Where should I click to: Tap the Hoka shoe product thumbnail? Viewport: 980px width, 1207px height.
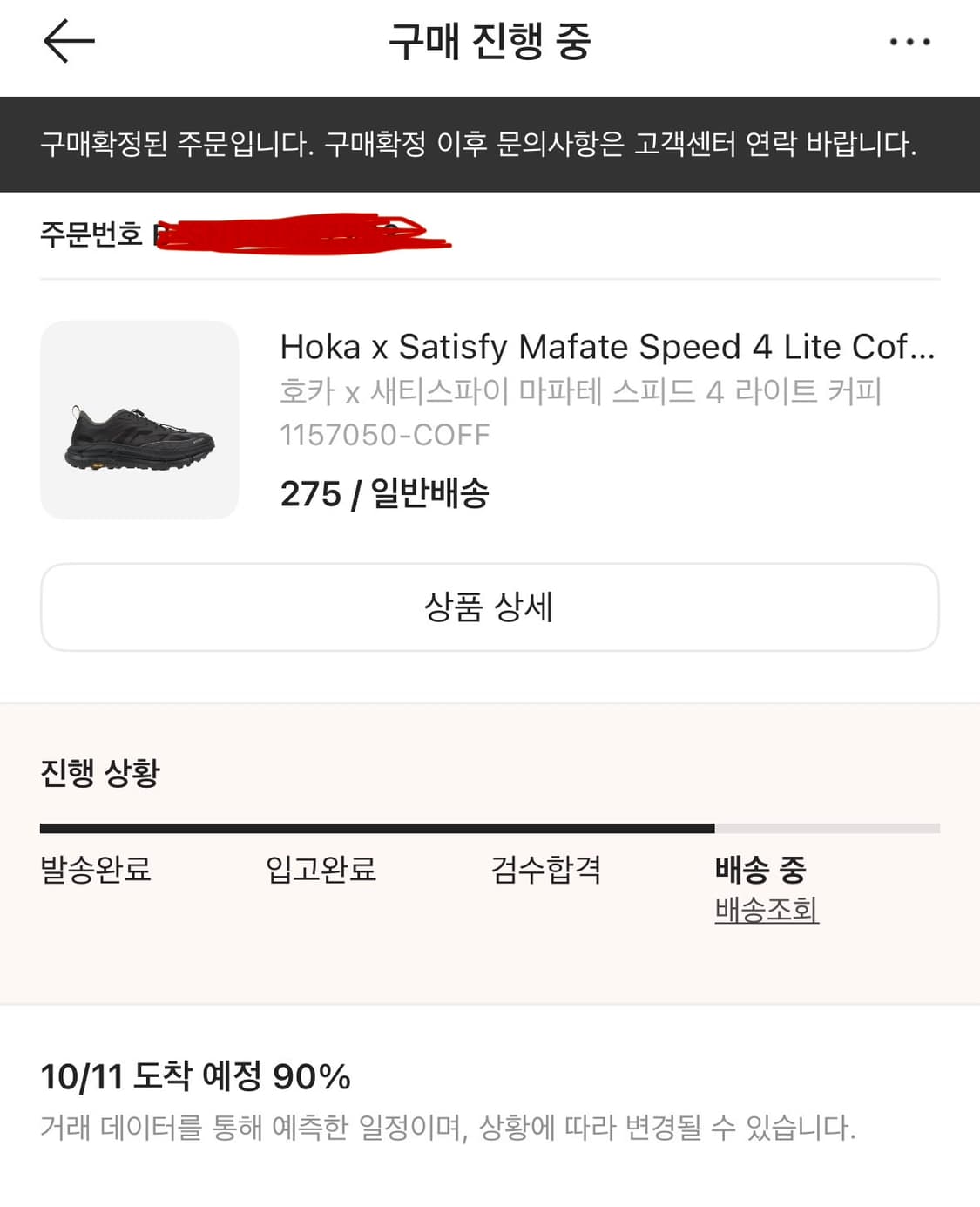click(139, 420)
